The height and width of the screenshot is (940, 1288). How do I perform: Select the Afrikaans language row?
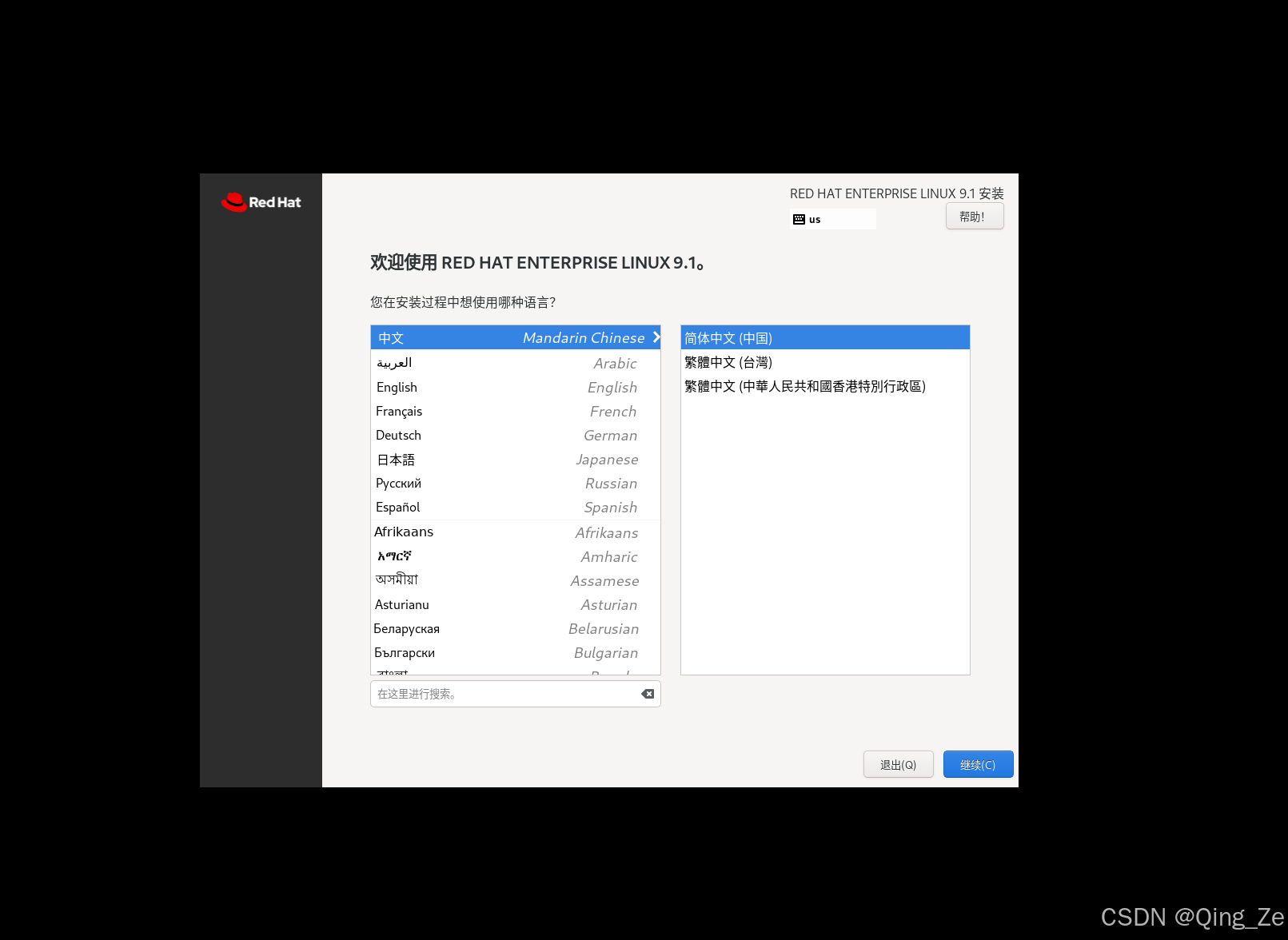[516, 532]
